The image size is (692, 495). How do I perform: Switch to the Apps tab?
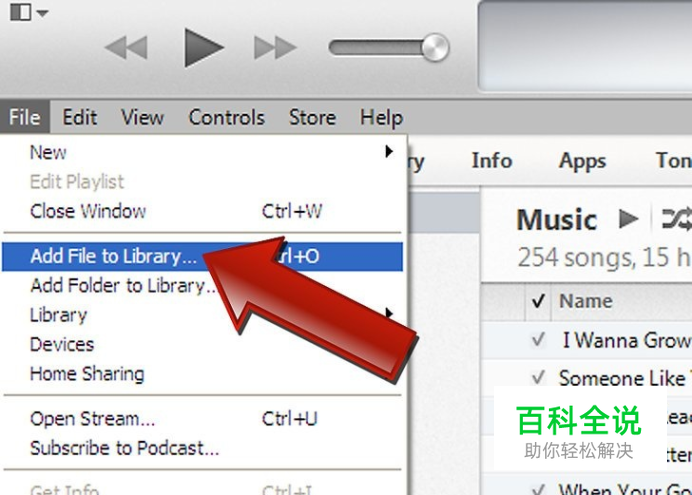583,161
